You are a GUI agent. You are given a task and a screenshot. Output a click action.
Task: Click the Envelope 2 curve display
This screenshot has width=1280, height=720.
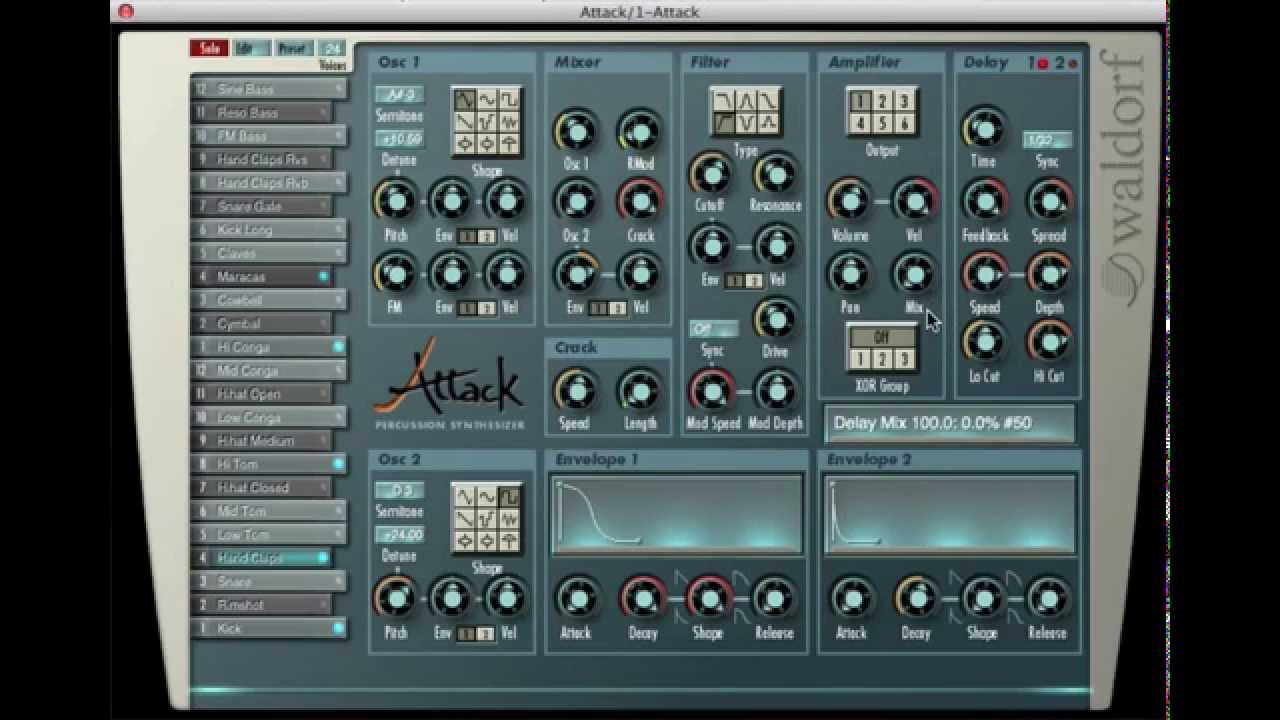pos(950,514)
